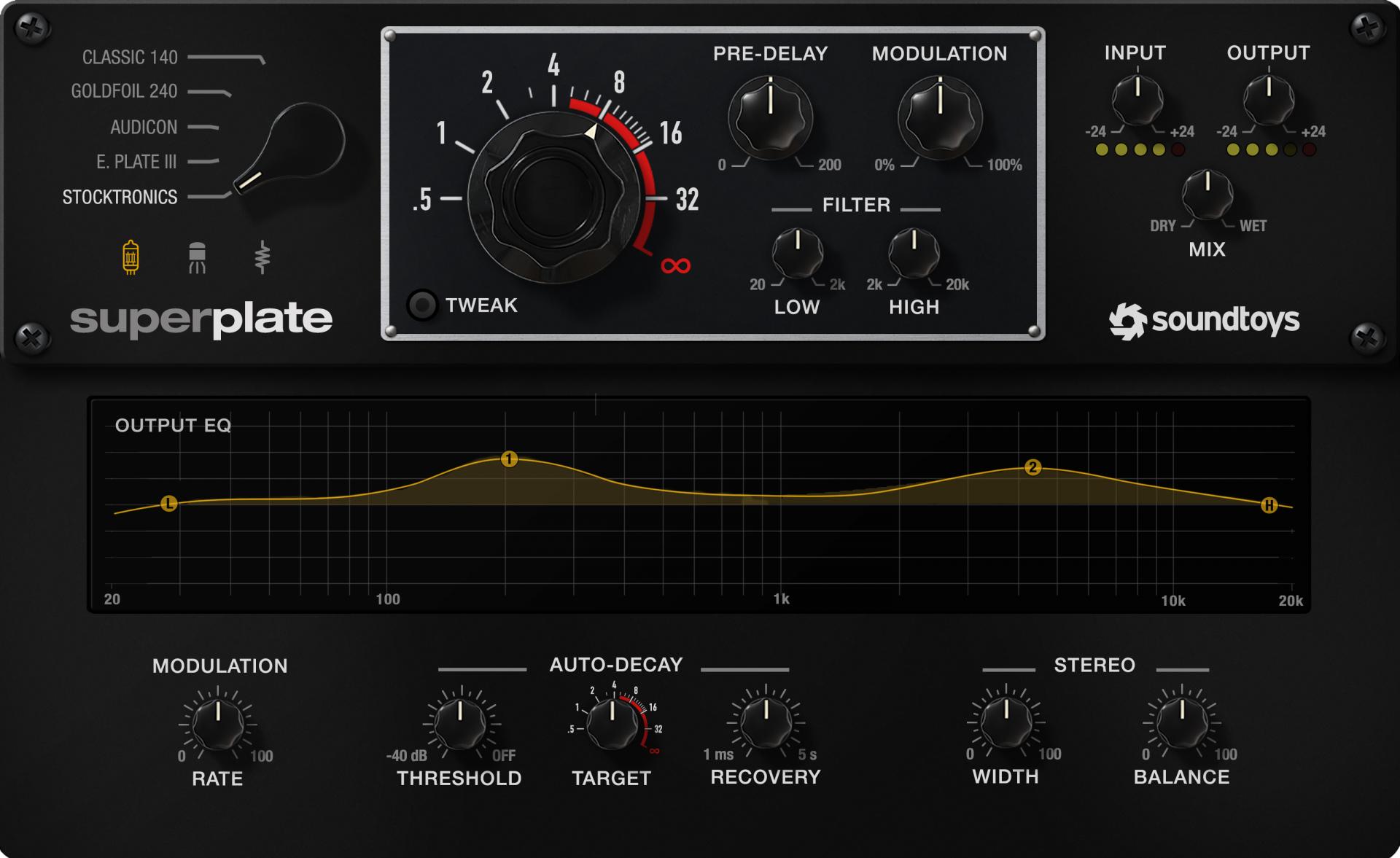Image resolution: width=1400 pixels, height=858 pixels.
Task: Click the LOW filter knob
Action: (797, 253)
